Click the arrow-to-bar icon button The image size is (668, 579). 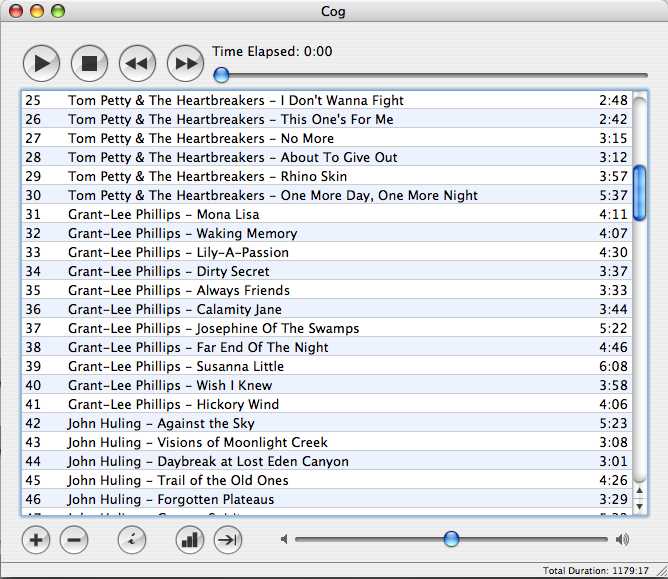click(228, 540)
